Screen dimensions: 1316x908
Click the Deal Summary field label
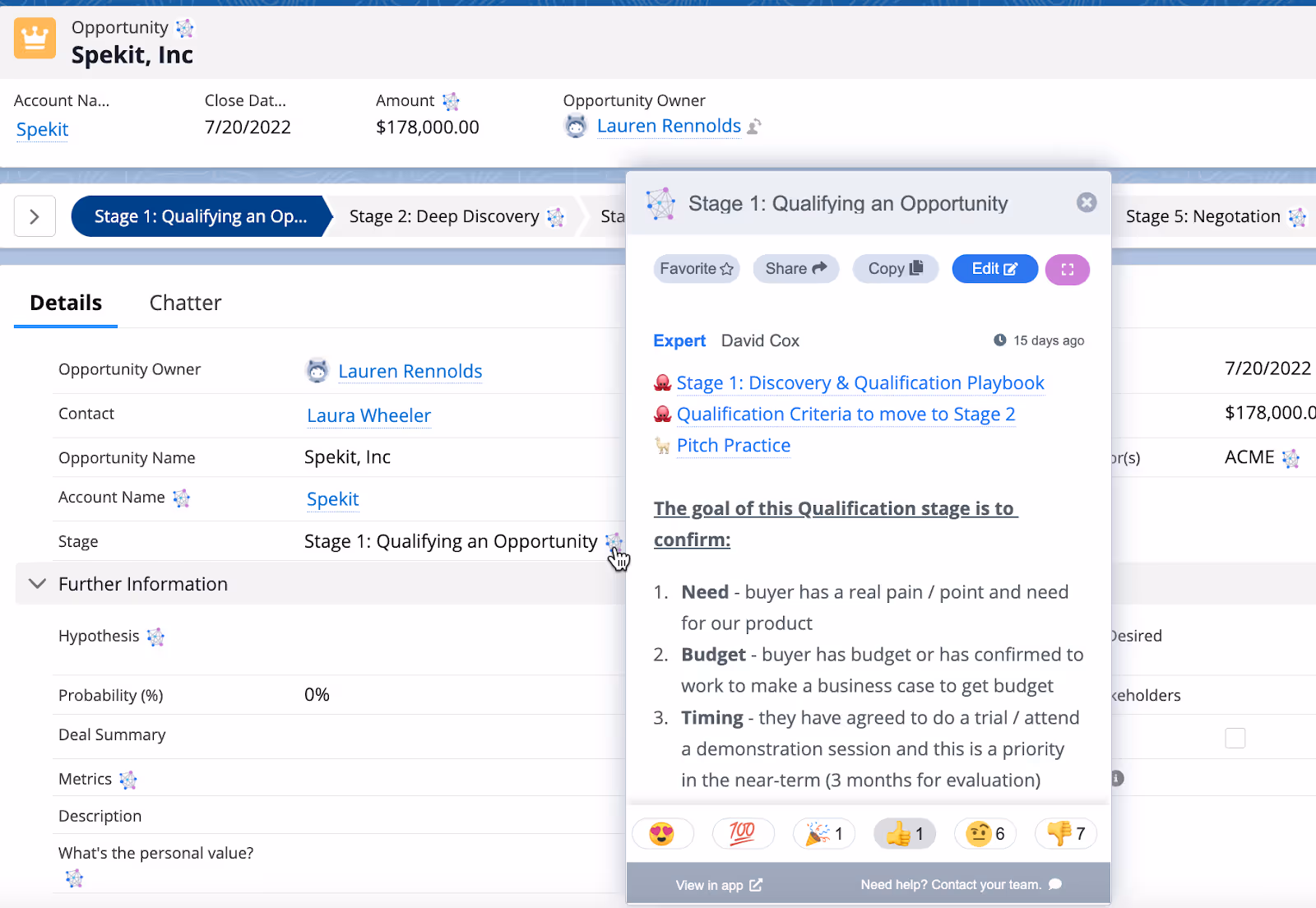112,734
